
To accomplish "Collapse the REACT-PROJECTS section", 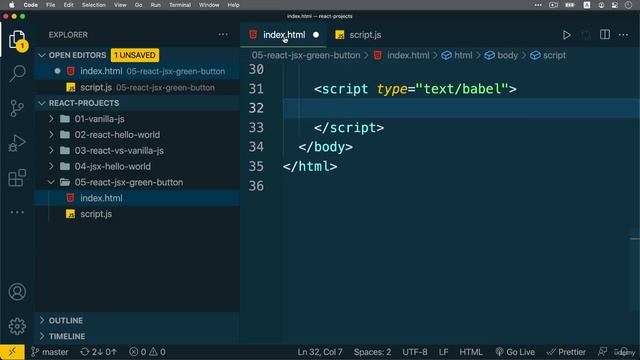I will point(42,103).
